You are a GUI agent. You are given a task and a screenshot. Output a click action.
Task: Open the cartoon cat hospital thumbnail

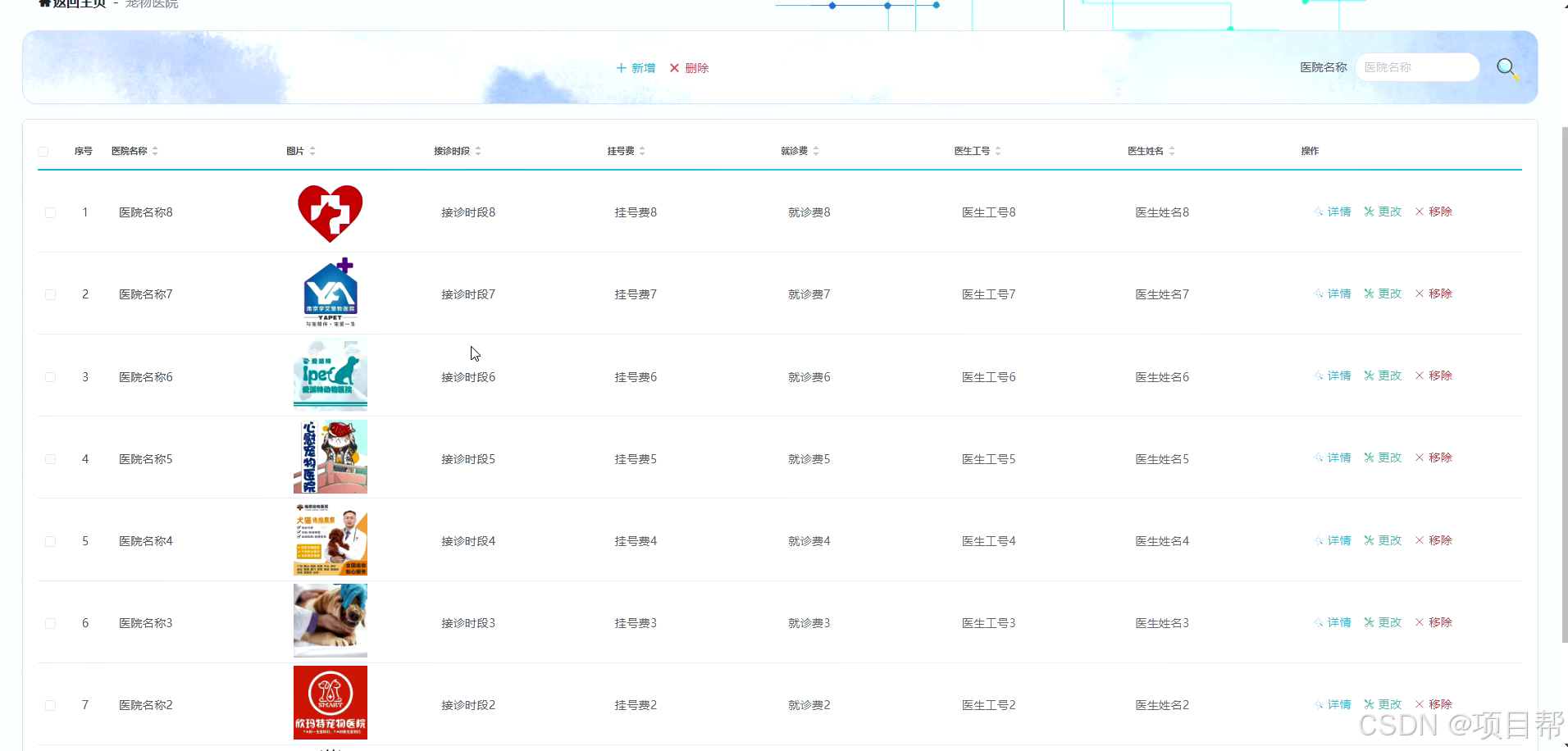(330, 457)
